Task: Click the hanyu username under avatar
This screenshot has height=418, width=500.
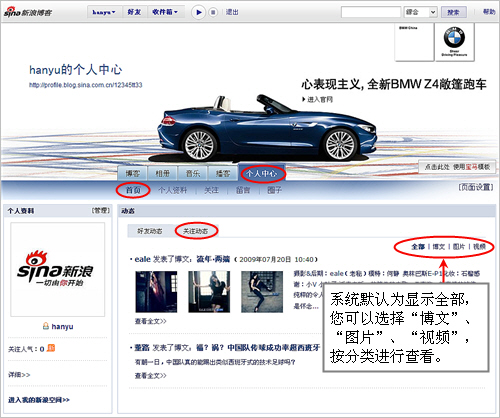Action: click(62, 326)
